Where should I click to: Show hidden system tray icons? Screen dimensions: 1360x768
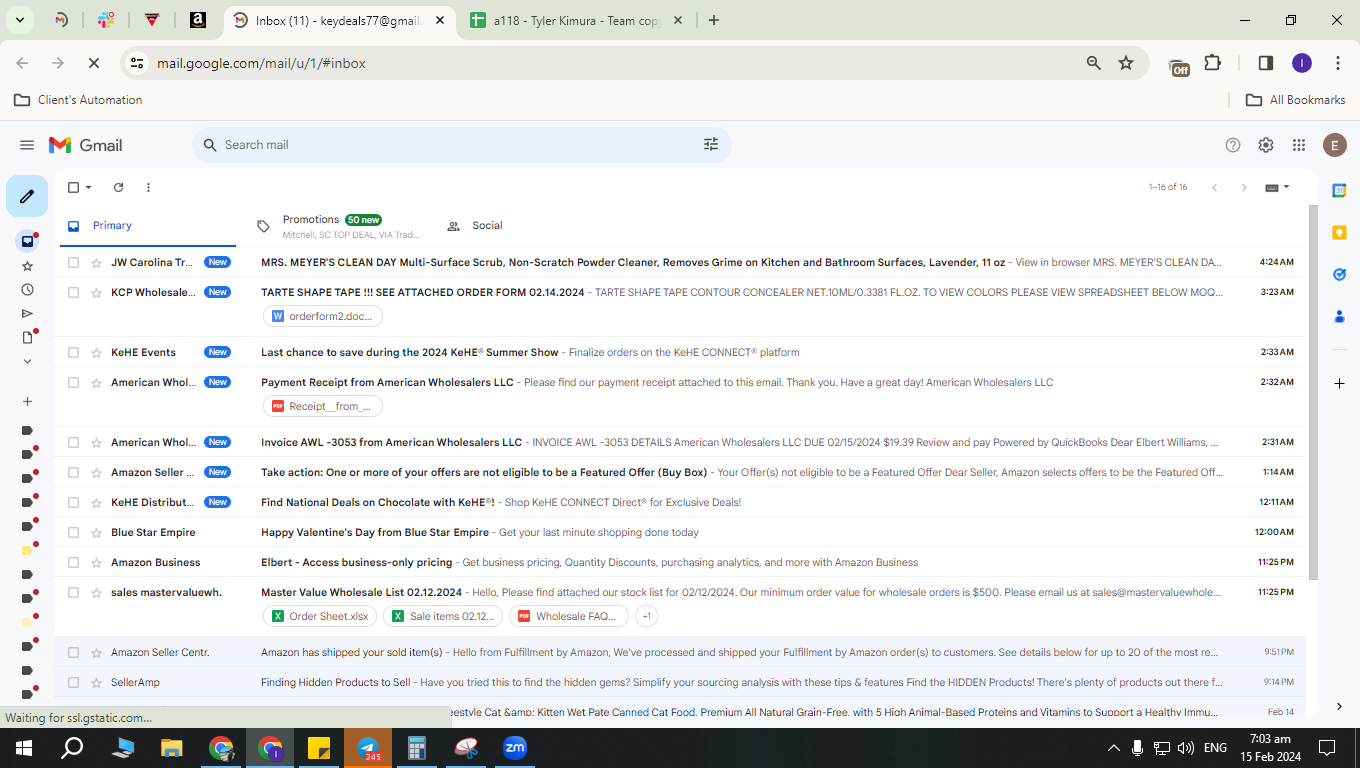1113,748
